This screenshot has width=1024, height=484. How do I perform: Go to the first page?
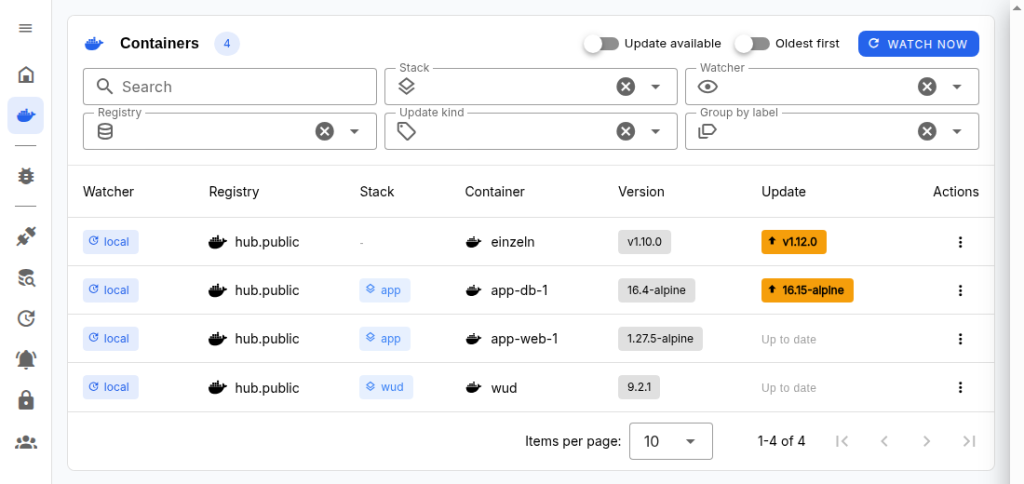point(842,442)
